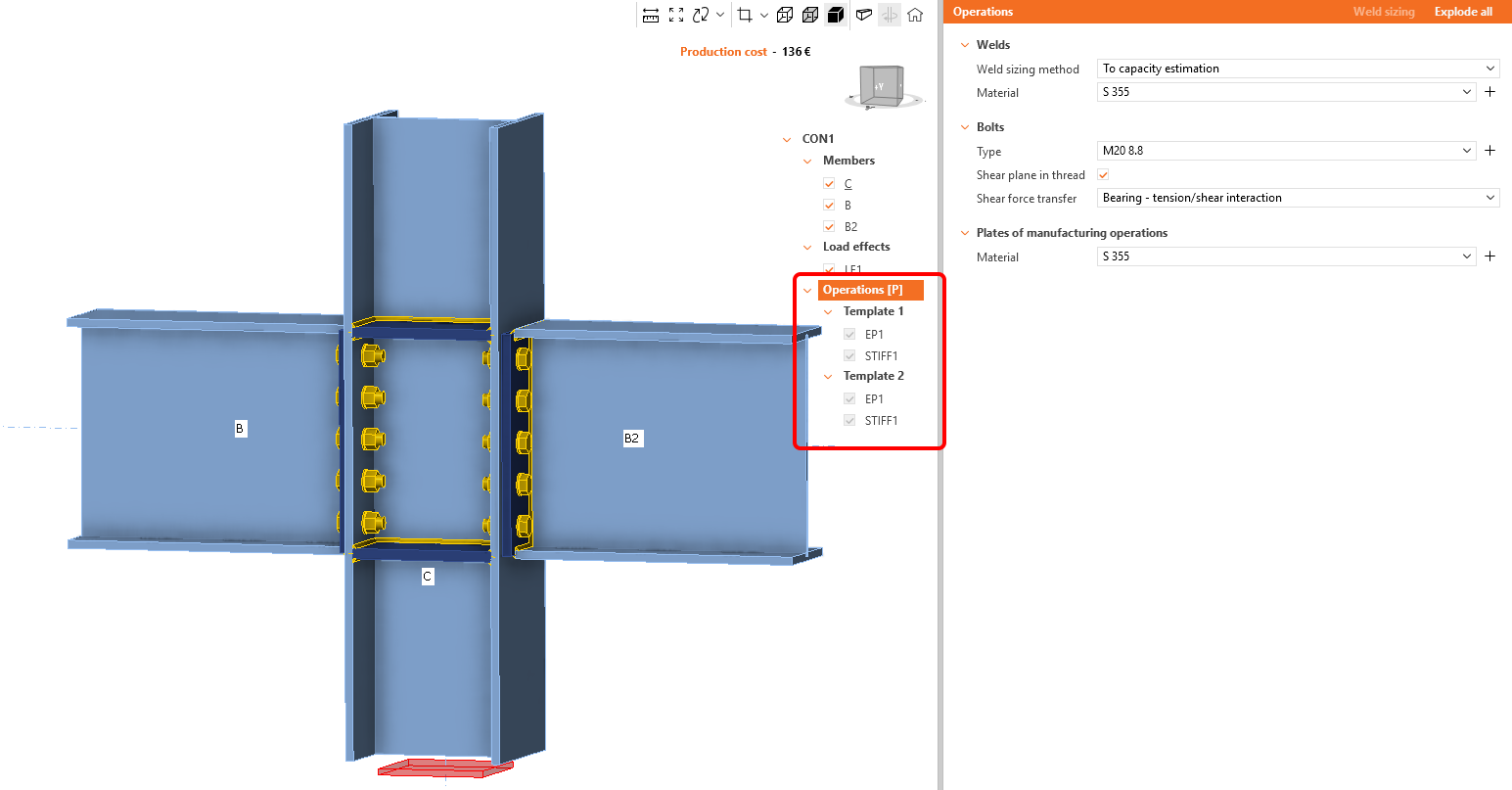
Task: Click the perspective box view icon
Action: pos(863,15)
